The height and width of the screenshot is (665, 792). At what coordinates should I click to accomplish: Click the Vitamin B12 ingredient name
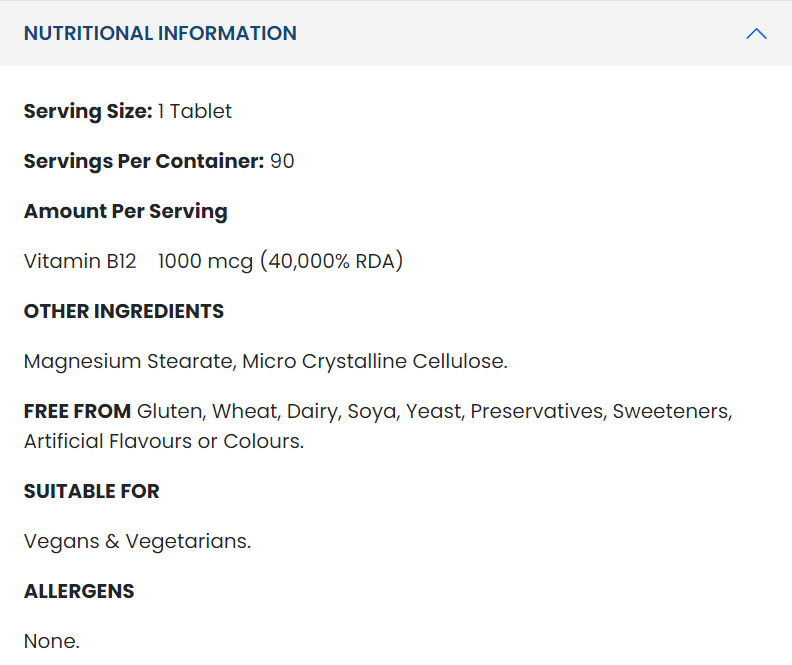[x=80, y=261]
